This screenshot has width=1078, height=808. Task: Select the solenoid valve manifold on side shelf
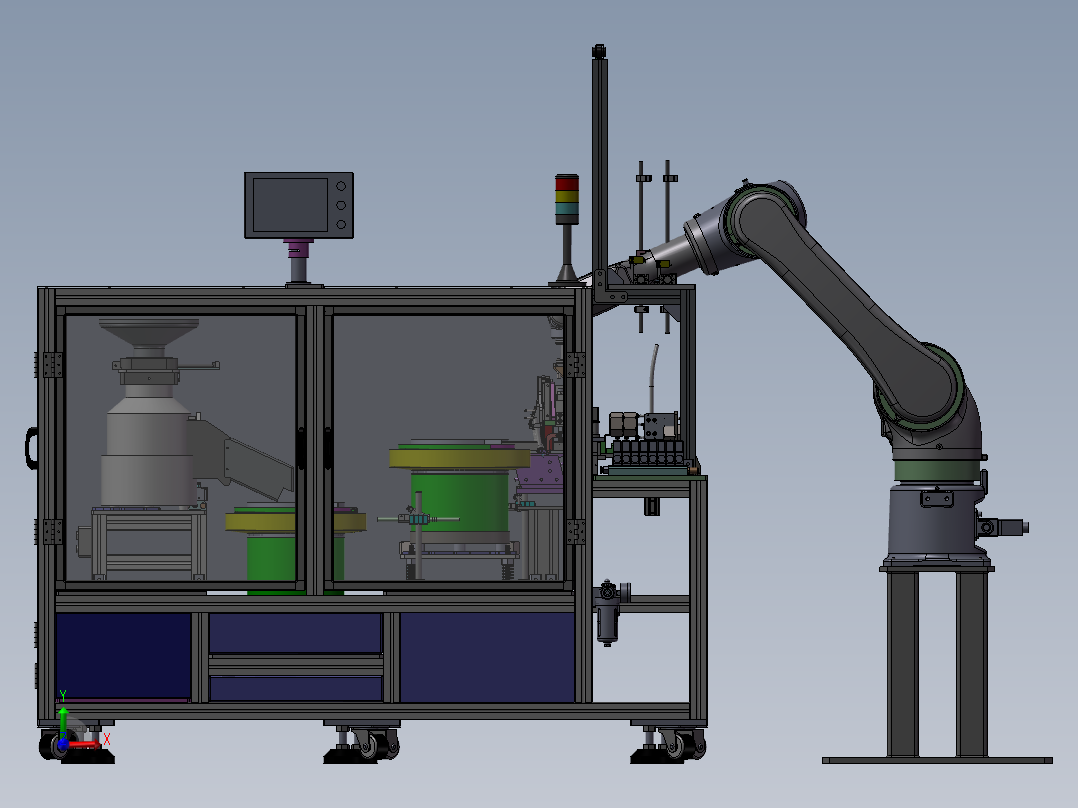click(x=648, y=452)
